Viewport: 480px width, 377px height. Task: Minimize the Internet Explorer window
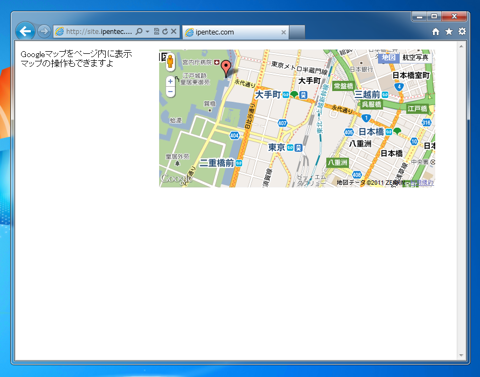pos(420,16)
